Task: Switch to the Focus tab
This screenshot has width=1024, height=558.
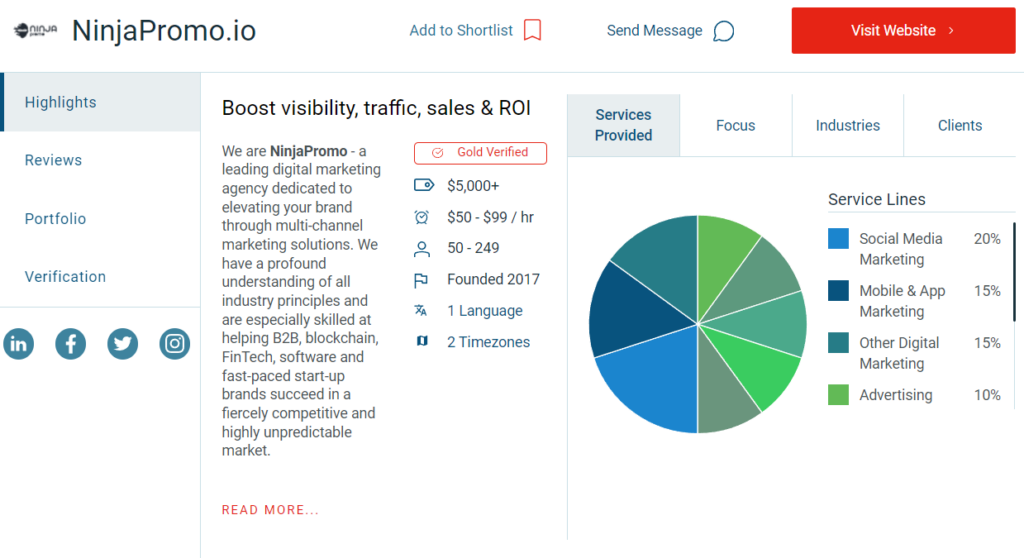Action: (x=735, y=125)
